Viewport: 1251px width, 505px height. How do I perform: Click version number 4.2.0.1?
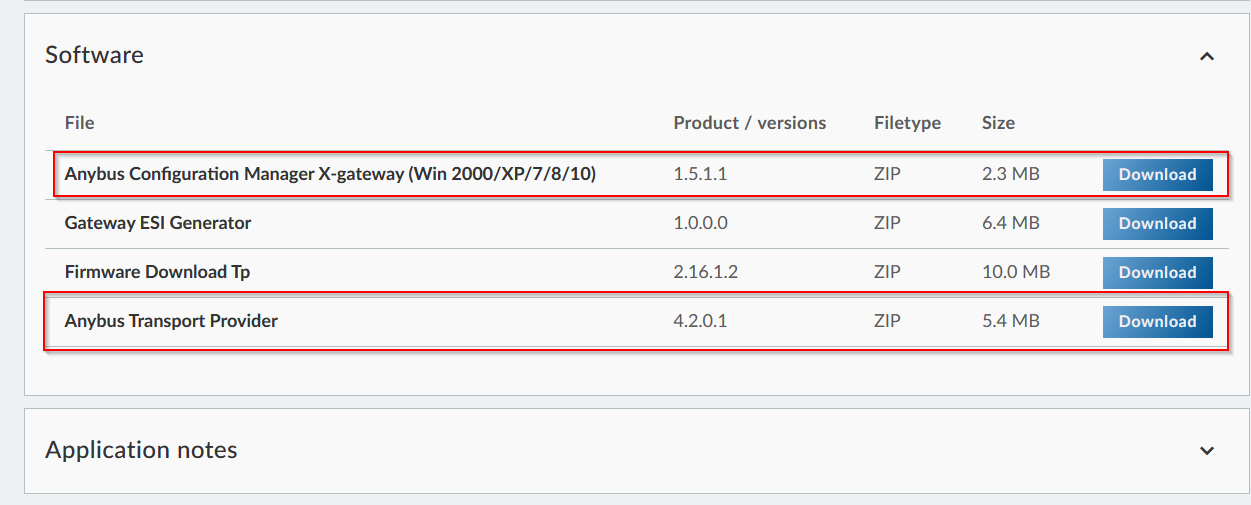[x=702, y=321]
